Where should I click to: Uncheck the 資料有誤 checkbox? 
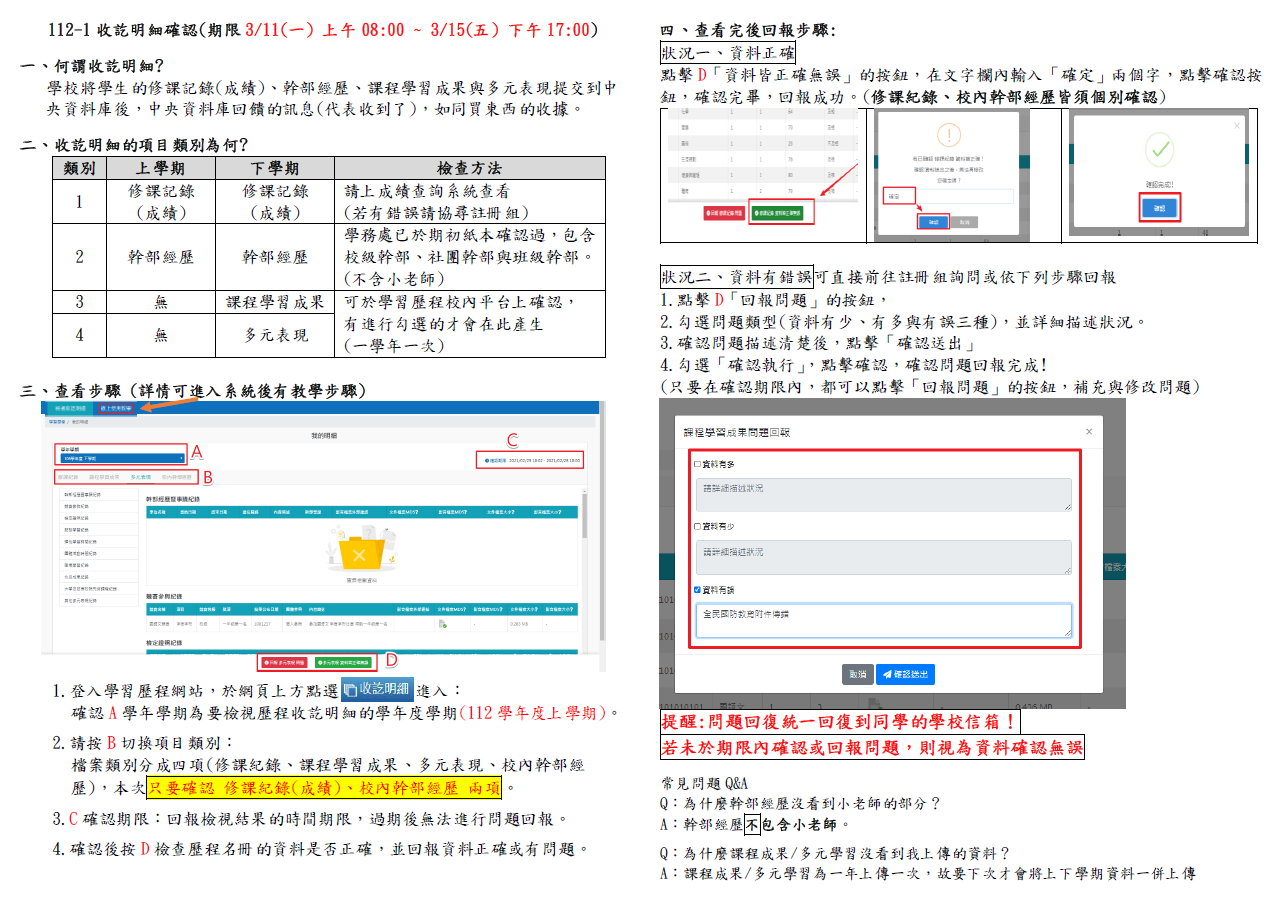(x=698, y=589)
